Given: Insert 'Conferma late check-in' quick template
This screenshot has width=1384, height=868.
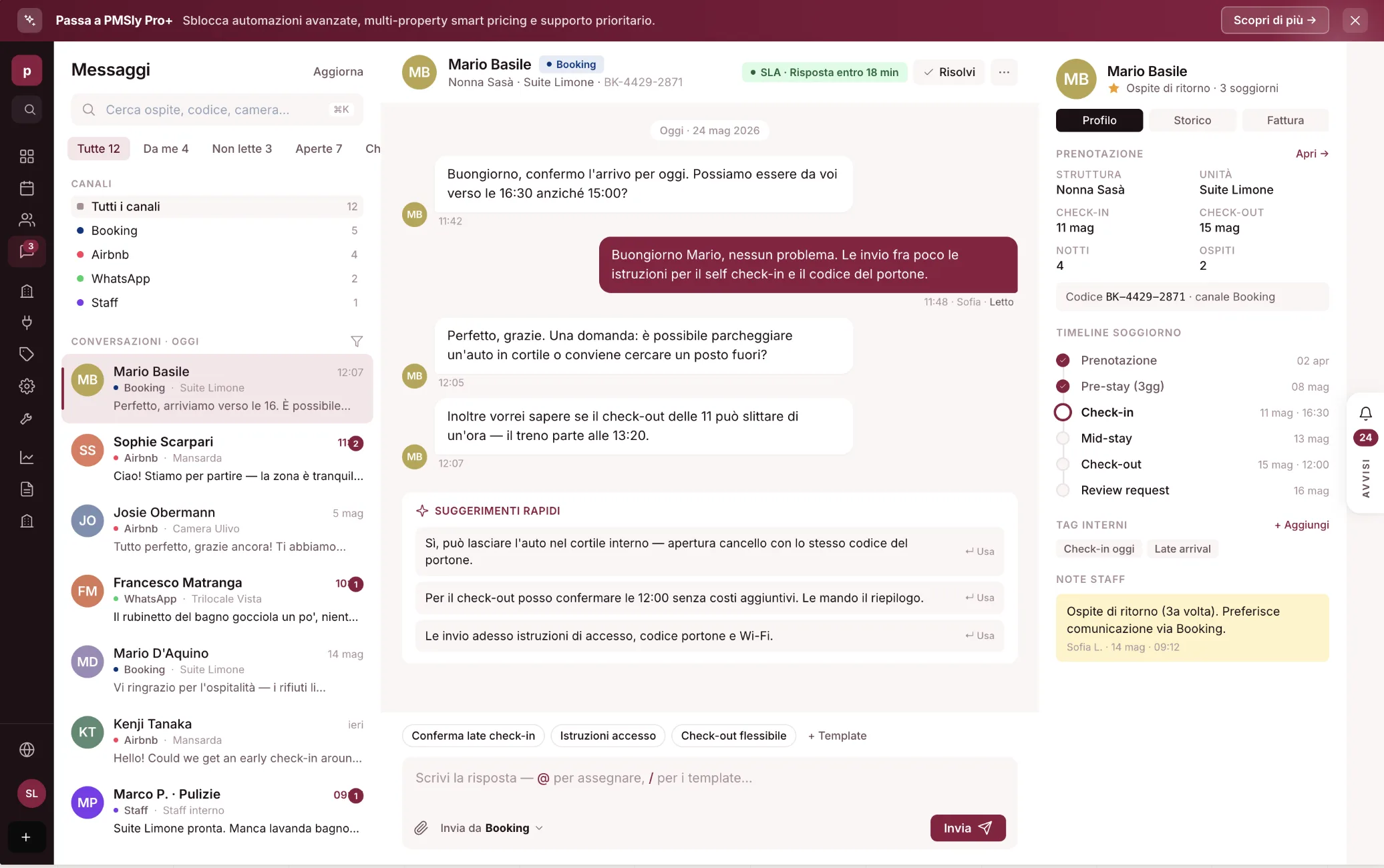Looking at the screenshot, I should coord(474,736).
